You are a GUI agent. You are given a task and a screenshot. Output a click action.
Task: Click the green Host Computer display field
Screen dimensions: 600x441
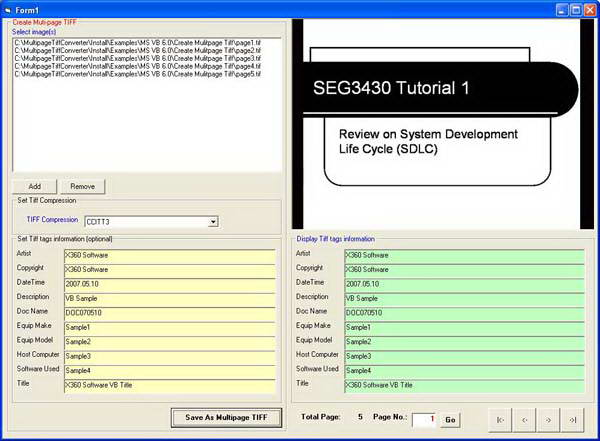465,356
